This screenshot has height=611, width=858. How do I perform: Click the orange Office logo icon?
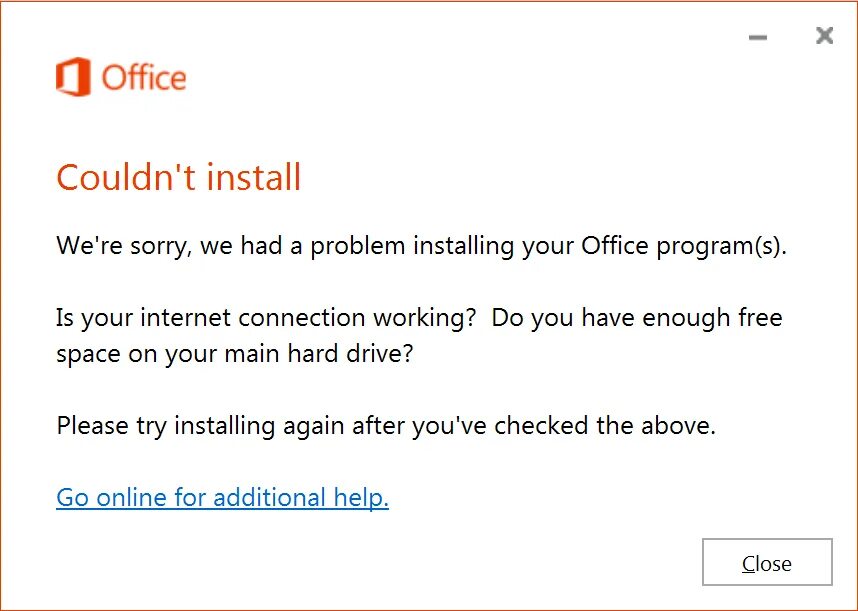[73, 77]
